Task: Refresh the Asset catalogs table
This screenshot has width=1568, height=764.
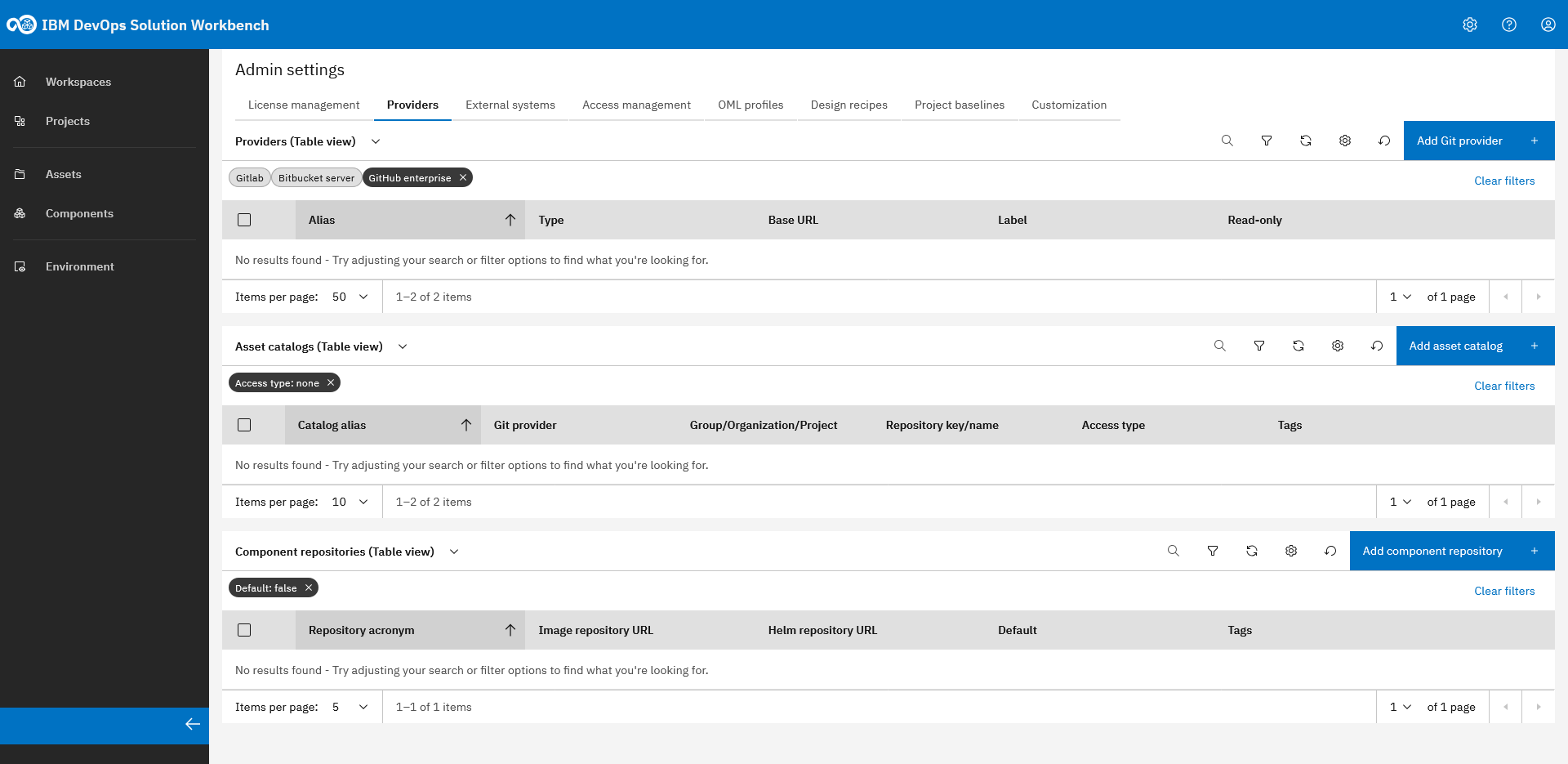Action: tap(1298, 346)
